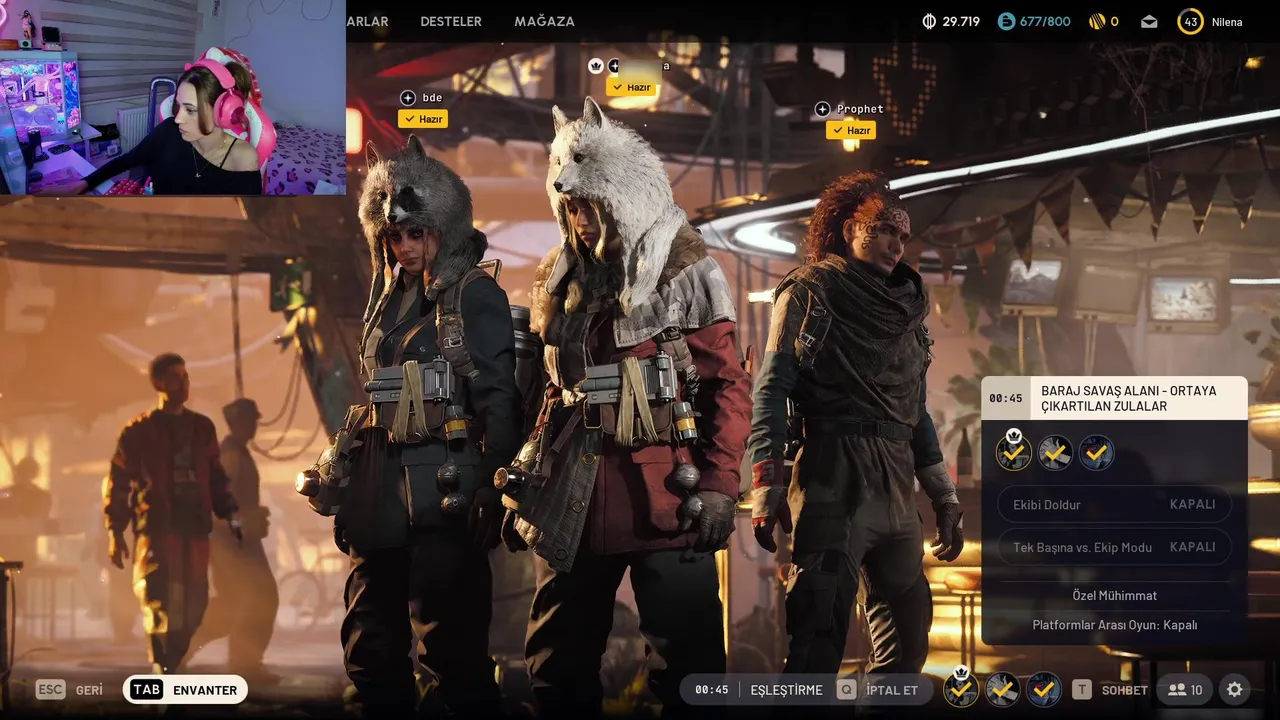The image size is (1280, 720).
Task: Click the blue token balance 677/800
Action: click(1034, 21)
